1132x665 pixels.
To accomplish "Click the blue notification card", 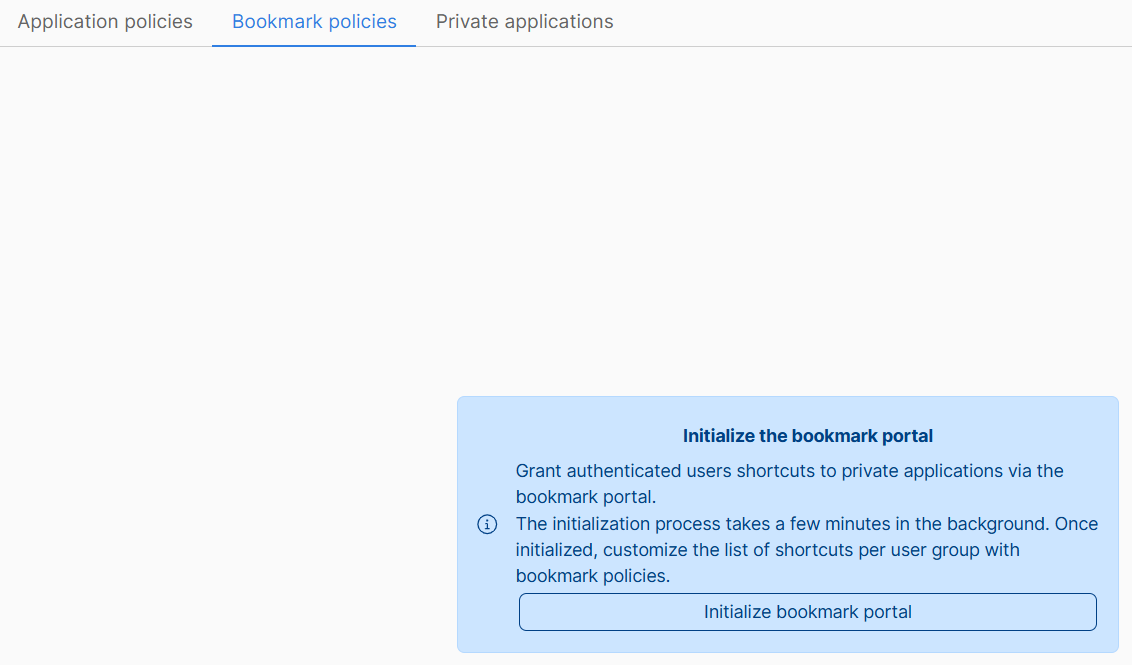I will tap(787, 525).
